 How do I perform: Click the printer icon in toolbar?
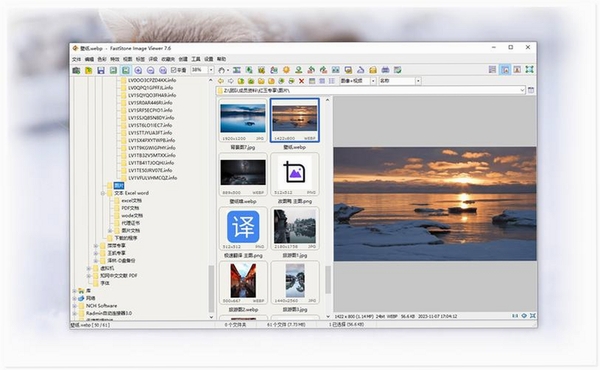(385, 70)
